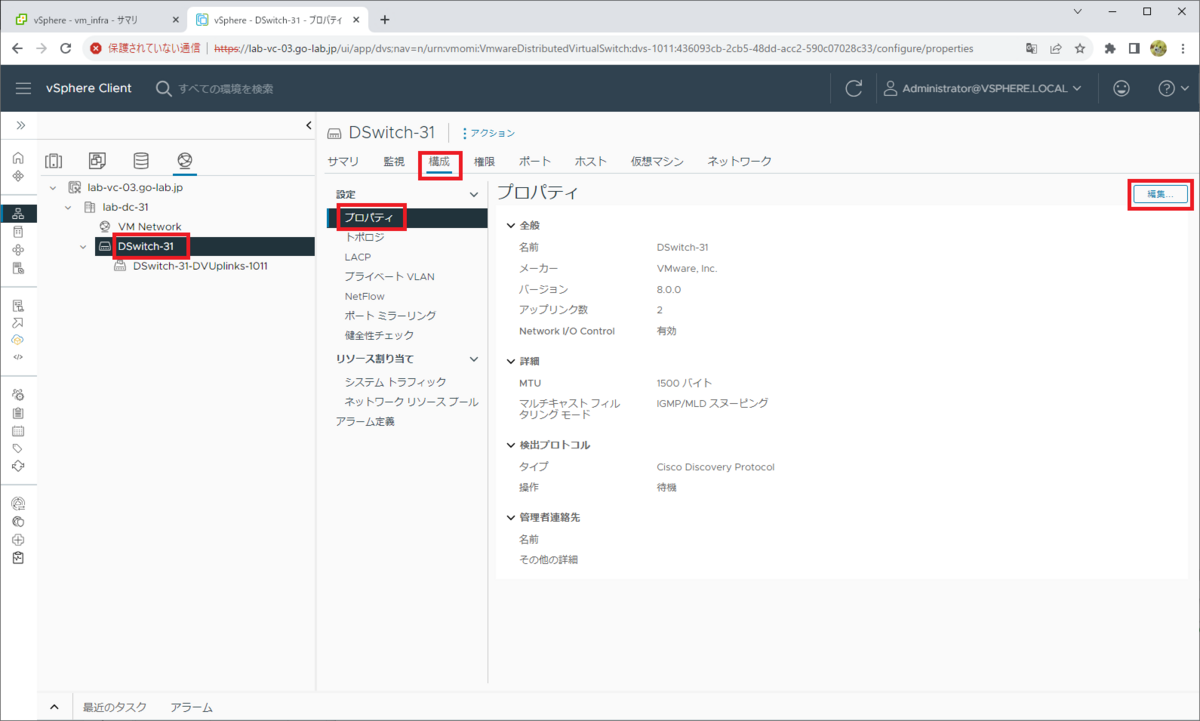Open Auto Deploy sidebar icon
1200x721 pixels.
click(18, 323)
